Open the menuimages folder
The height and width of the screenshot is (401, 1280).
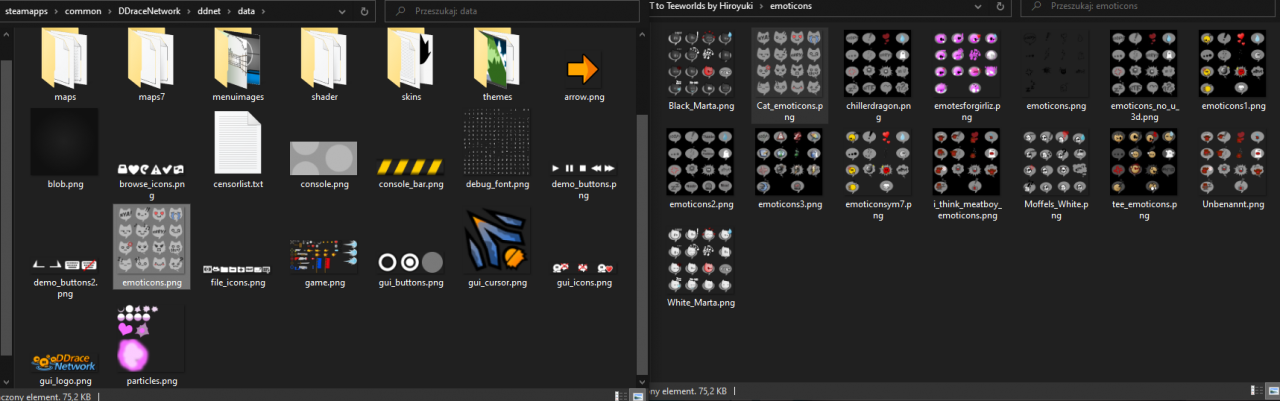[237, 60]
